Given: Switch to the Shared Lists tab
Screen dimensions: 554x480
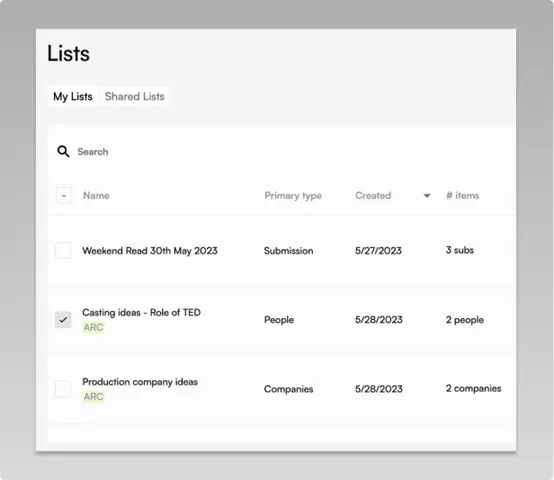Looking at the screenshot, I should 135,96.
